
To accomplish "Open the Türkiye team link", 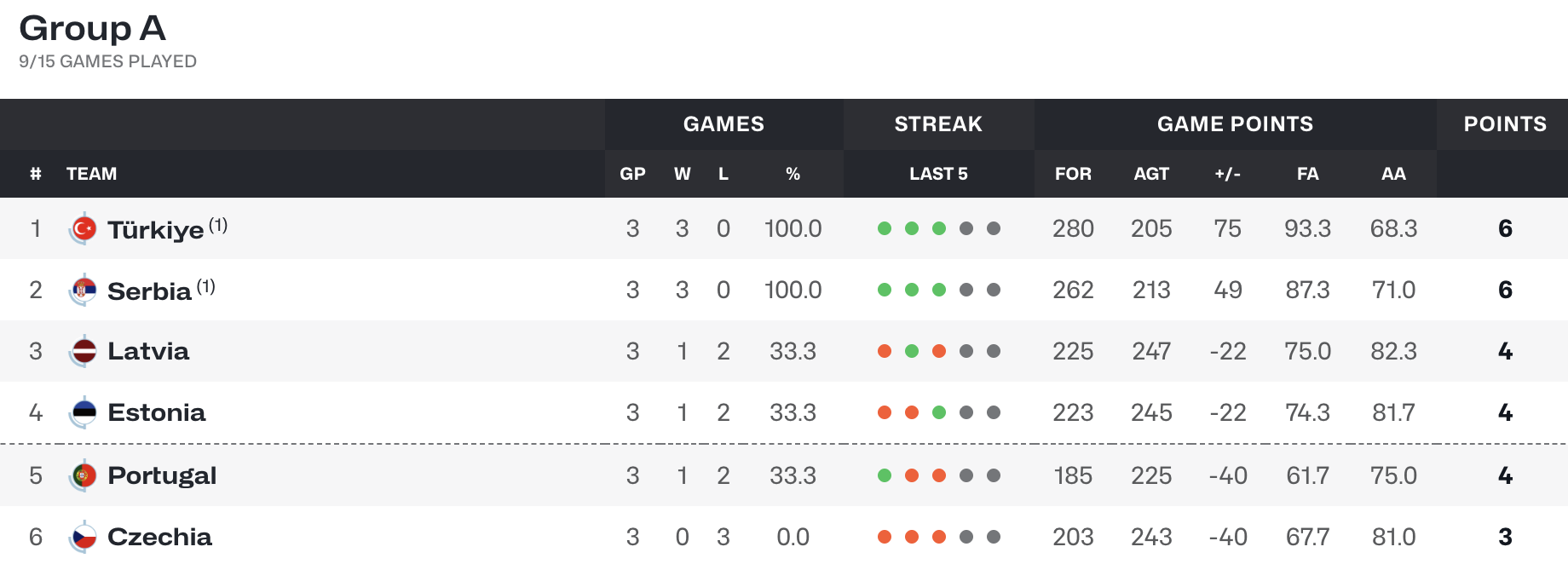I will [x=156, y=229].
